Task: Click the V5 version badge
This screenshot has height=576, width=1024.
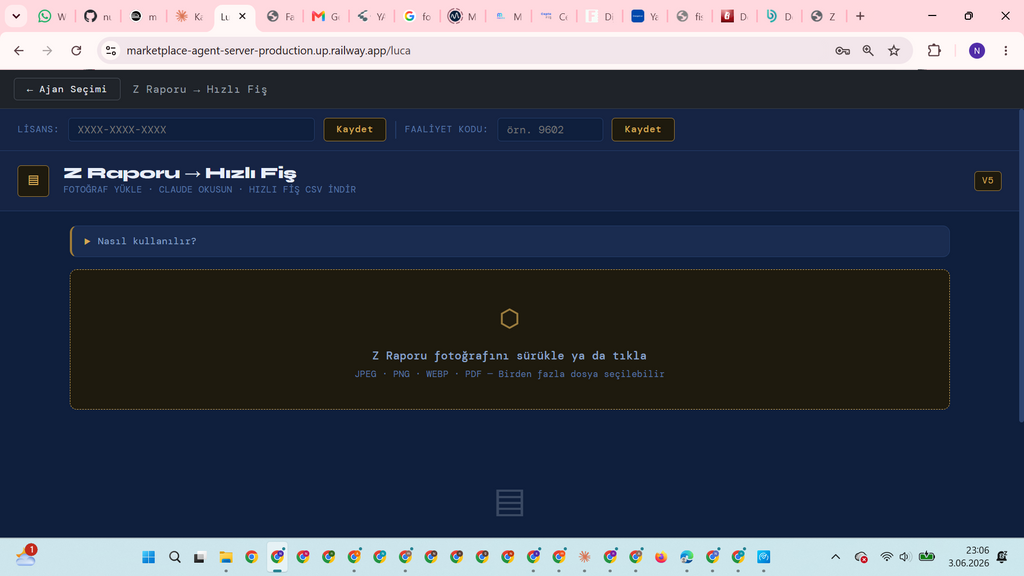Action: [987, 181]
